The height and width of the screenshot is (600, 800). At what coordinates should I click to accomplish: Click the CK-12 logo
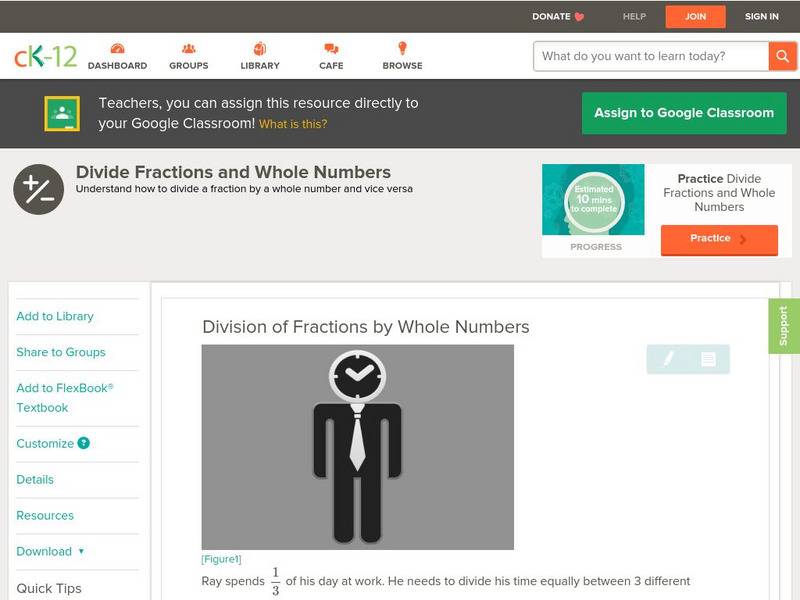click(45, 56)
